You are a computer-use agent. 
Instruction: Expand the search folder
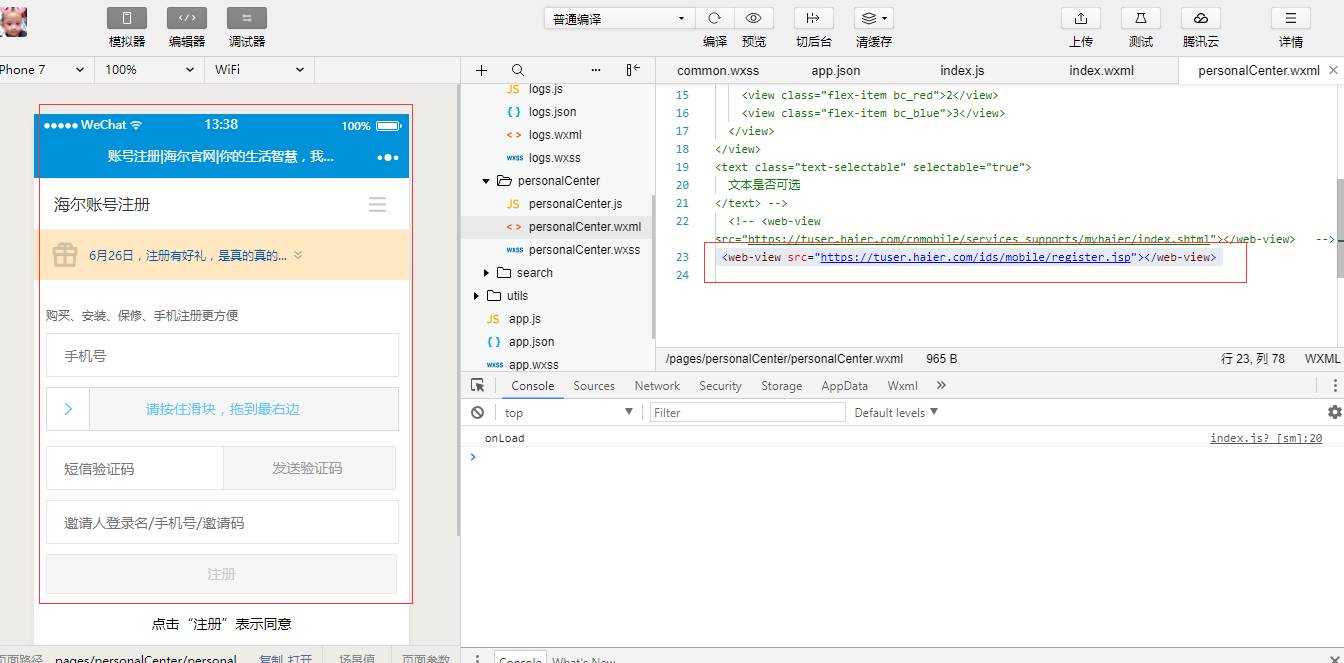[487, 273]
